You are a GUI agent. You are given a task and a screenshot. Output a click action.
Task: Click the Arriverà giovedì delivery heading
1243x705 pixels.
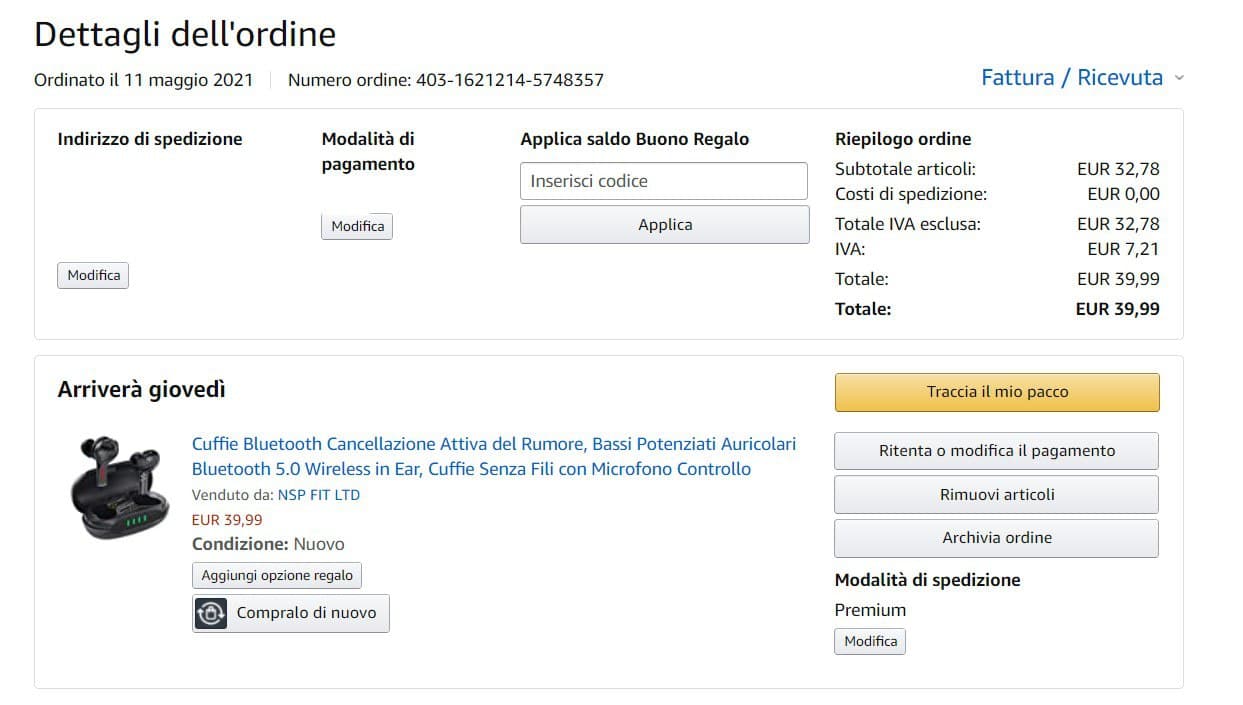[141, 390]
